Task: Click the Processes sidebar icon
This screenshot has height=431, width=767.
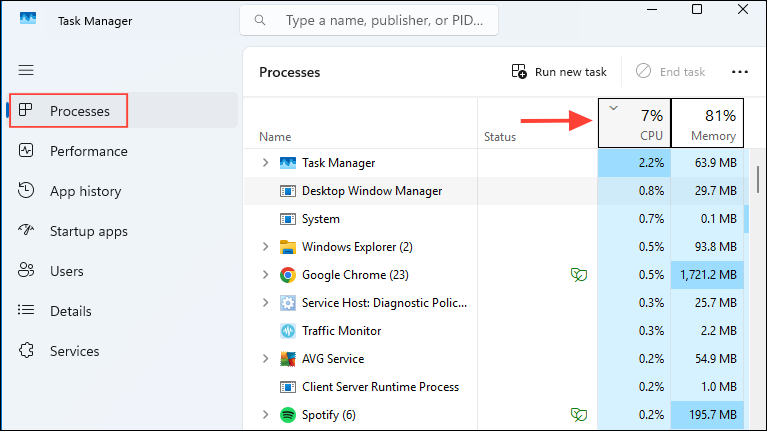Action: pyautogui.click(x=25, y=110)
